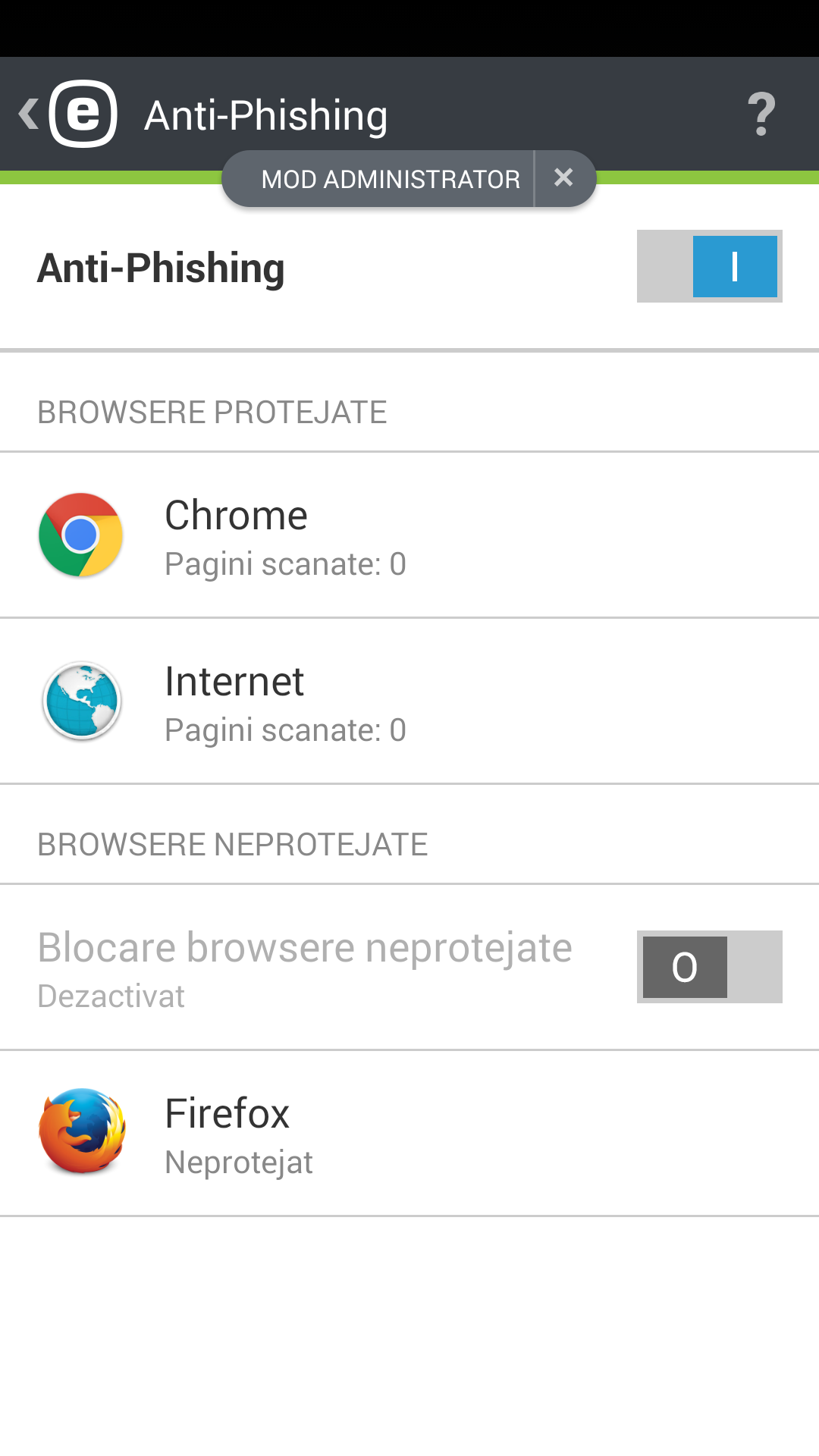Tap the Firefox browser icon
The height and width of the screenshot is (1456, 819).
point(82,1131)
